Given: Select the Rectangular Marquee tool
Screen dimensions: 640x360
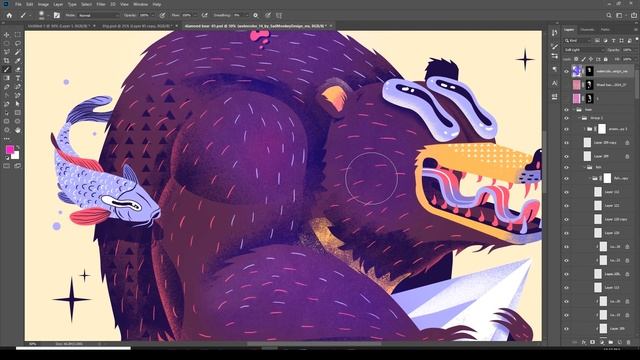Looking at the screenshot, I should point(18,35).
